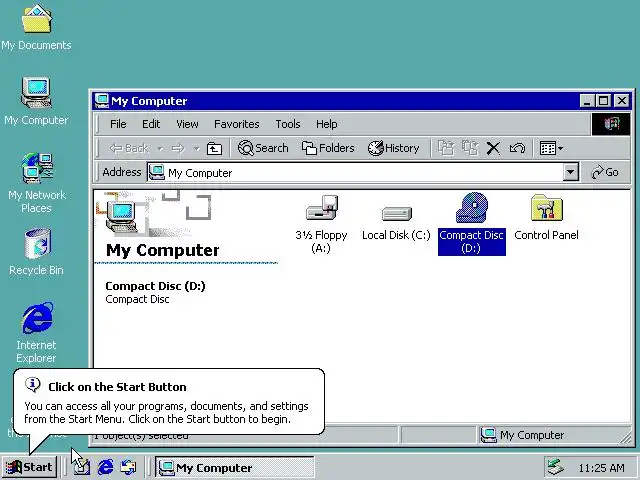Open the Help menu
Screen dimensions: 640x480
(x=327, y=124)
